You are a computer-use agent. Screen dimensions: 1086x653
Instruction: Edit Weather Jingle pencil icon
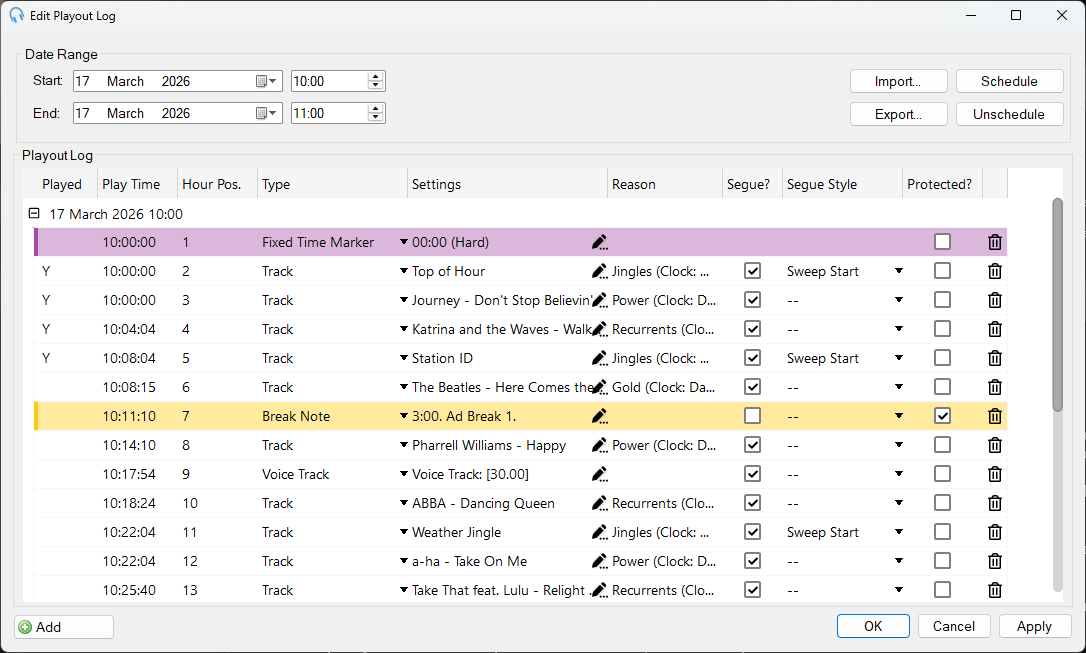tap(600, 533)
